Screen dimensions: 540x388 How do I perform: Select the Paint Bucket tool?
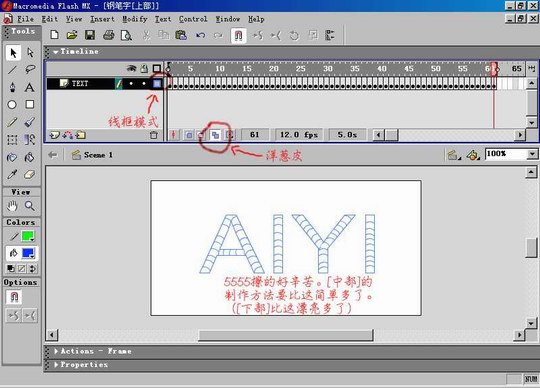pyautogui.click(x=30, y=157)
